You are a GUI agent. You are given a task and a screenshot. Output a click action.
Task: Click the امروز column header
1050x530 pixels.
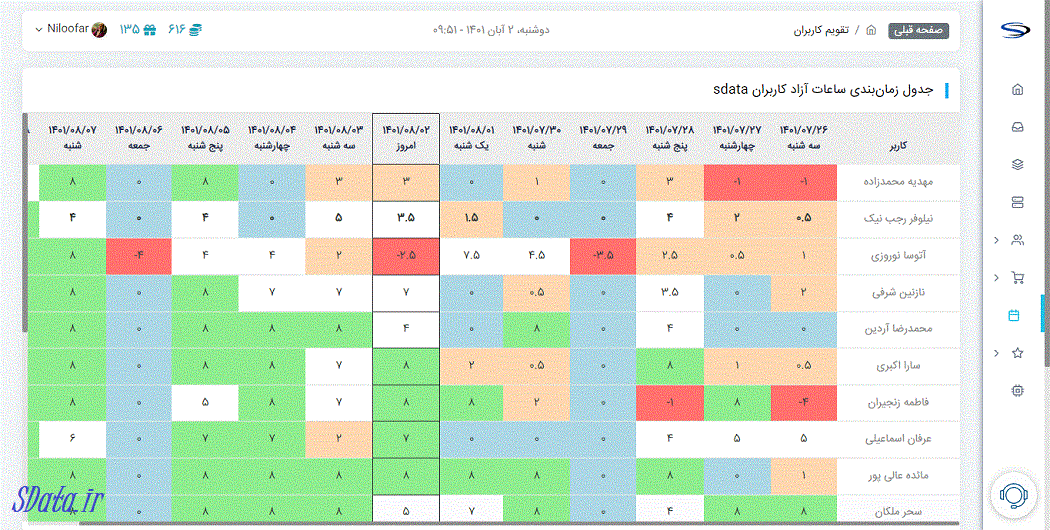pos(405,138)
